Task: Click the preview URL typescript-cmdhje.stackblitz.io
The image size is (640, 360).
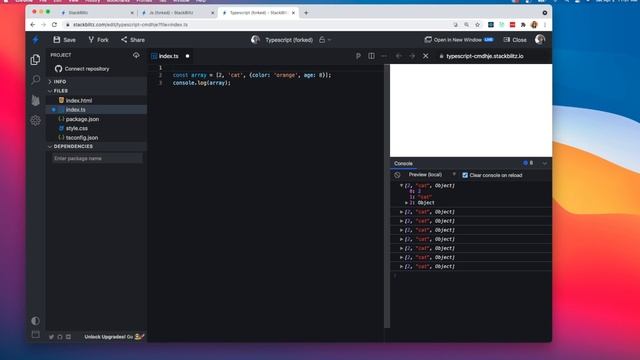Action: [484, 56]
